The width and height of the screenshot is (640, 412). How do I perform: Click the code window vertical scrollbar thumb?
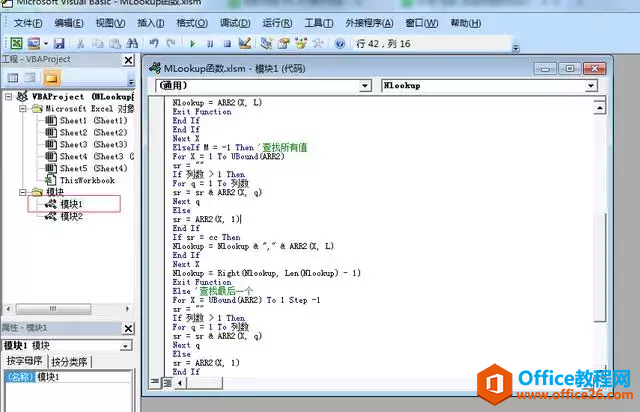click(599, 266)
